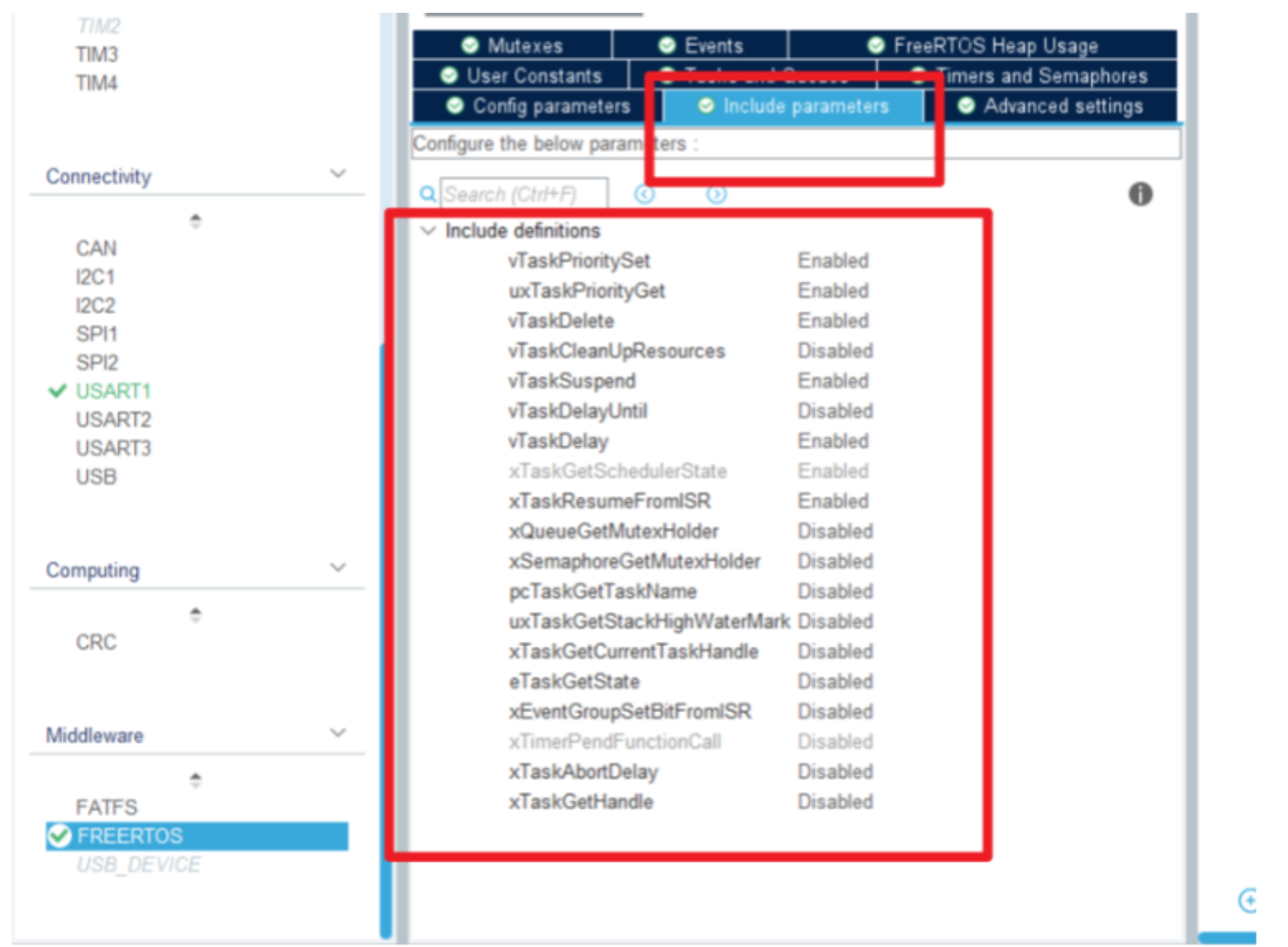Sort Connectivity list with arrow
Image resolution: width=1288 pixels, height=947 pixels.
196,221
